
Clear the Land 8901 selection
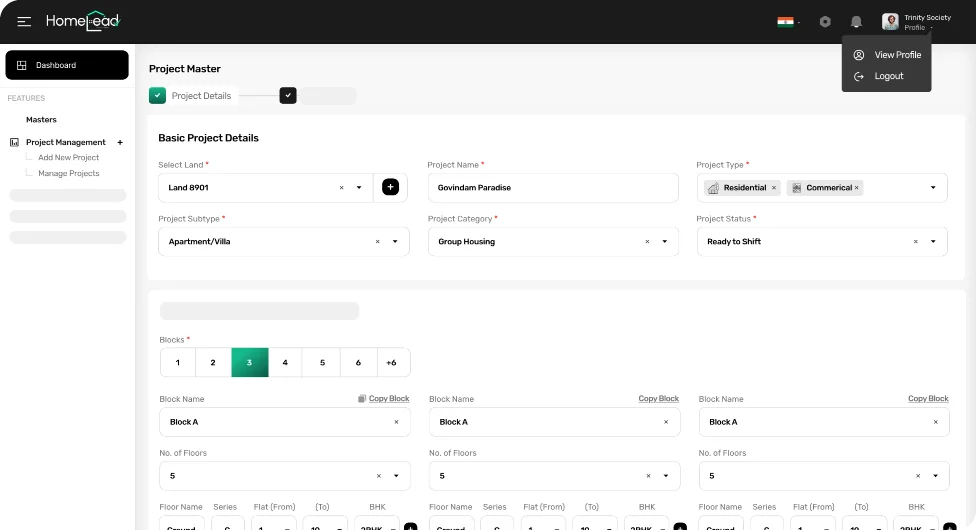click(341, 188)
